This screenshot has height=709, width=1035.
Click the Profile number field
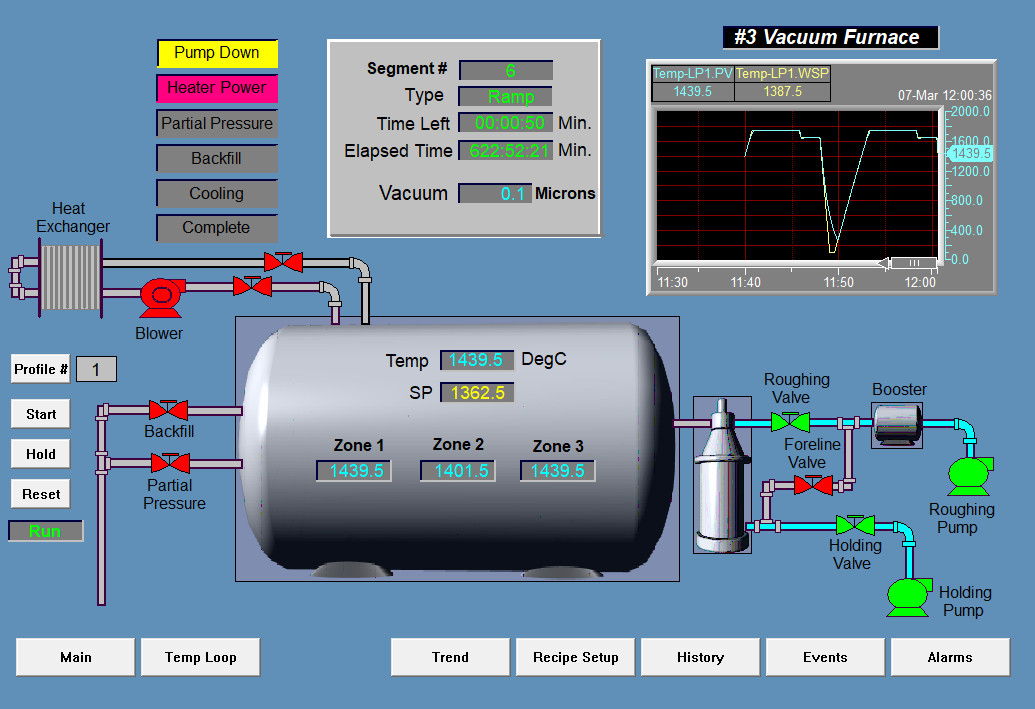coord(95,368)
